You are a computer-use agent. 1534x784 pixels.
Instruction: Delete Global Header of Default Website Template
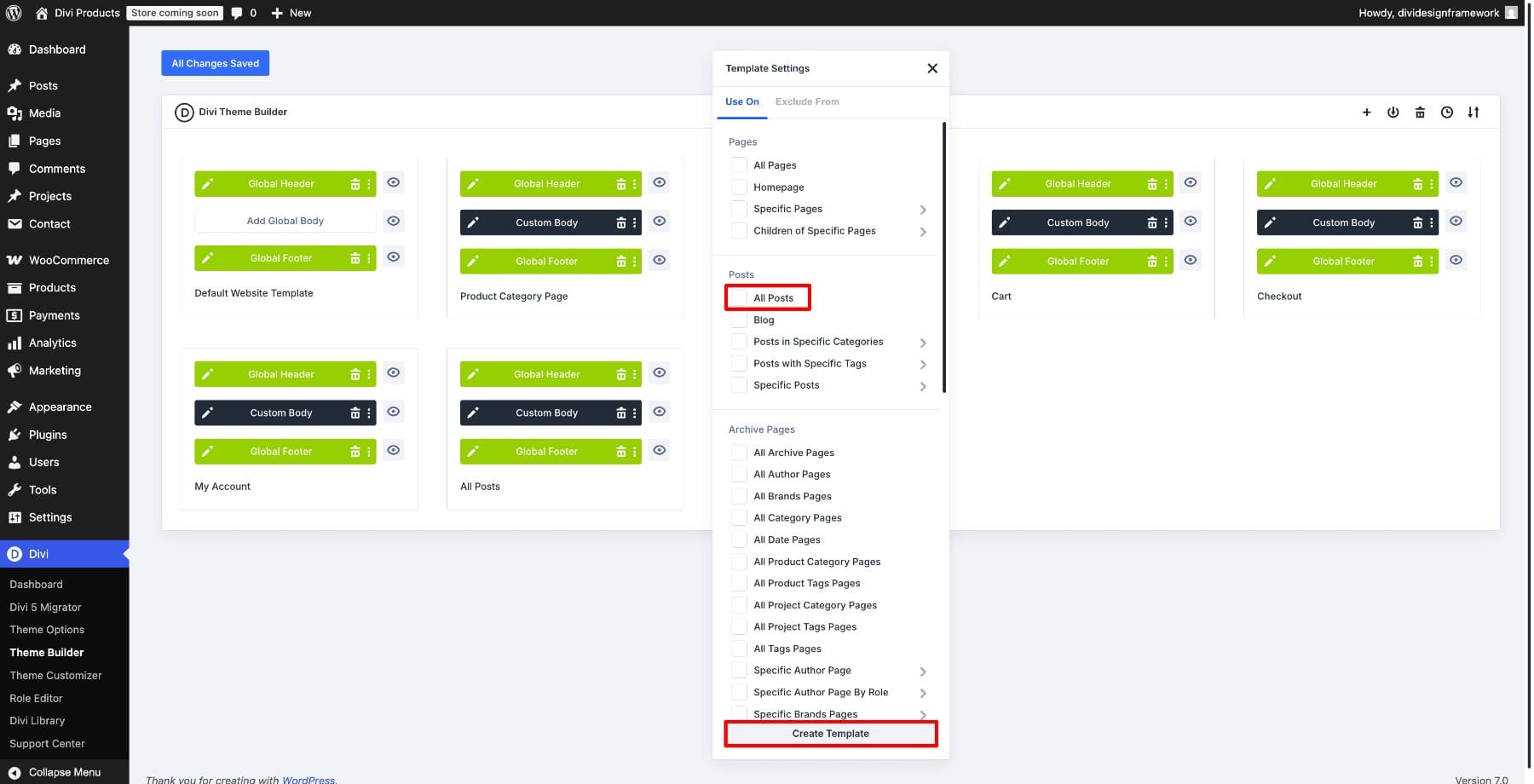(x=355, y=184)
